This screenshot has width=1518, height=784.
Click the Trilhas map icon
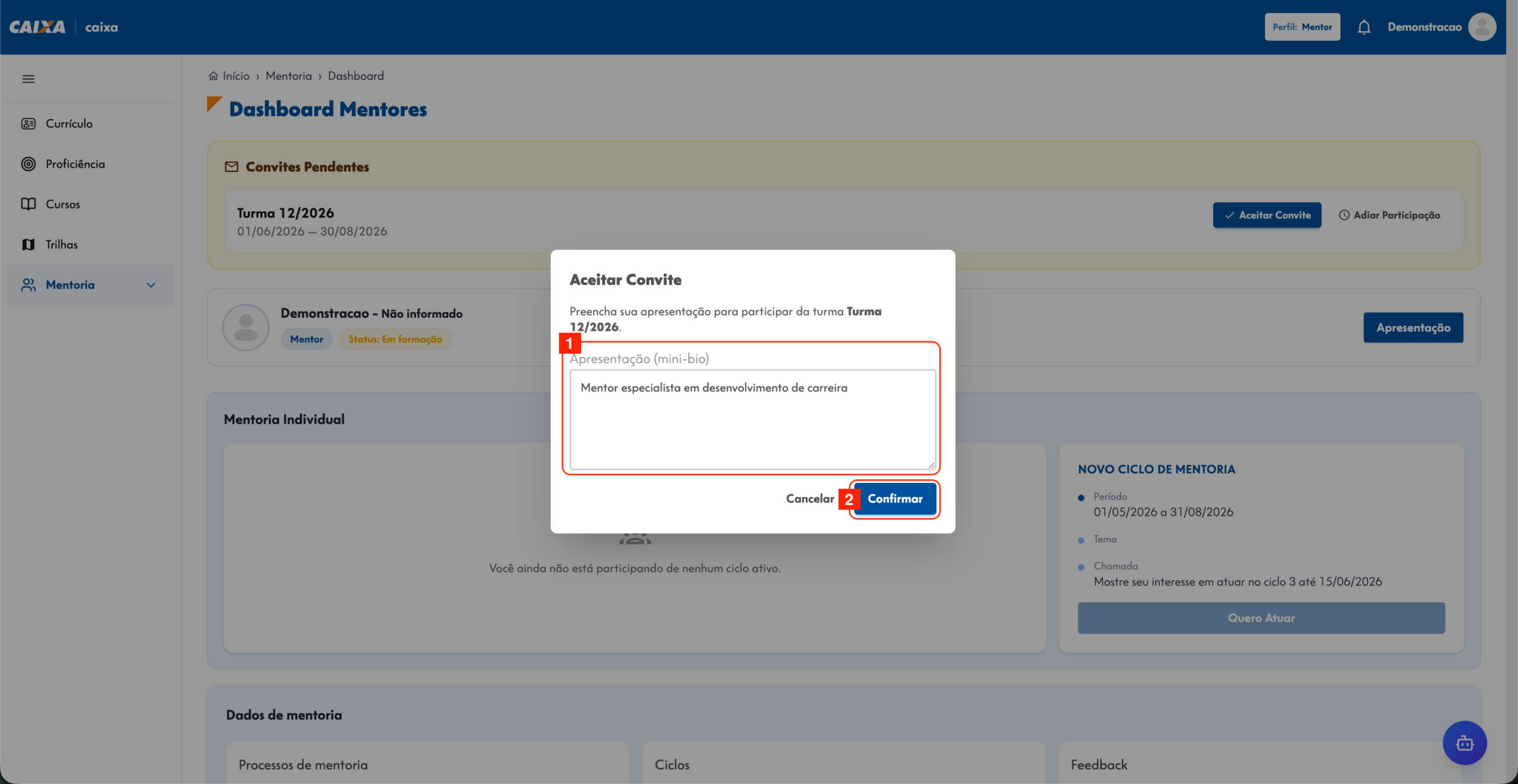(28, 245)
